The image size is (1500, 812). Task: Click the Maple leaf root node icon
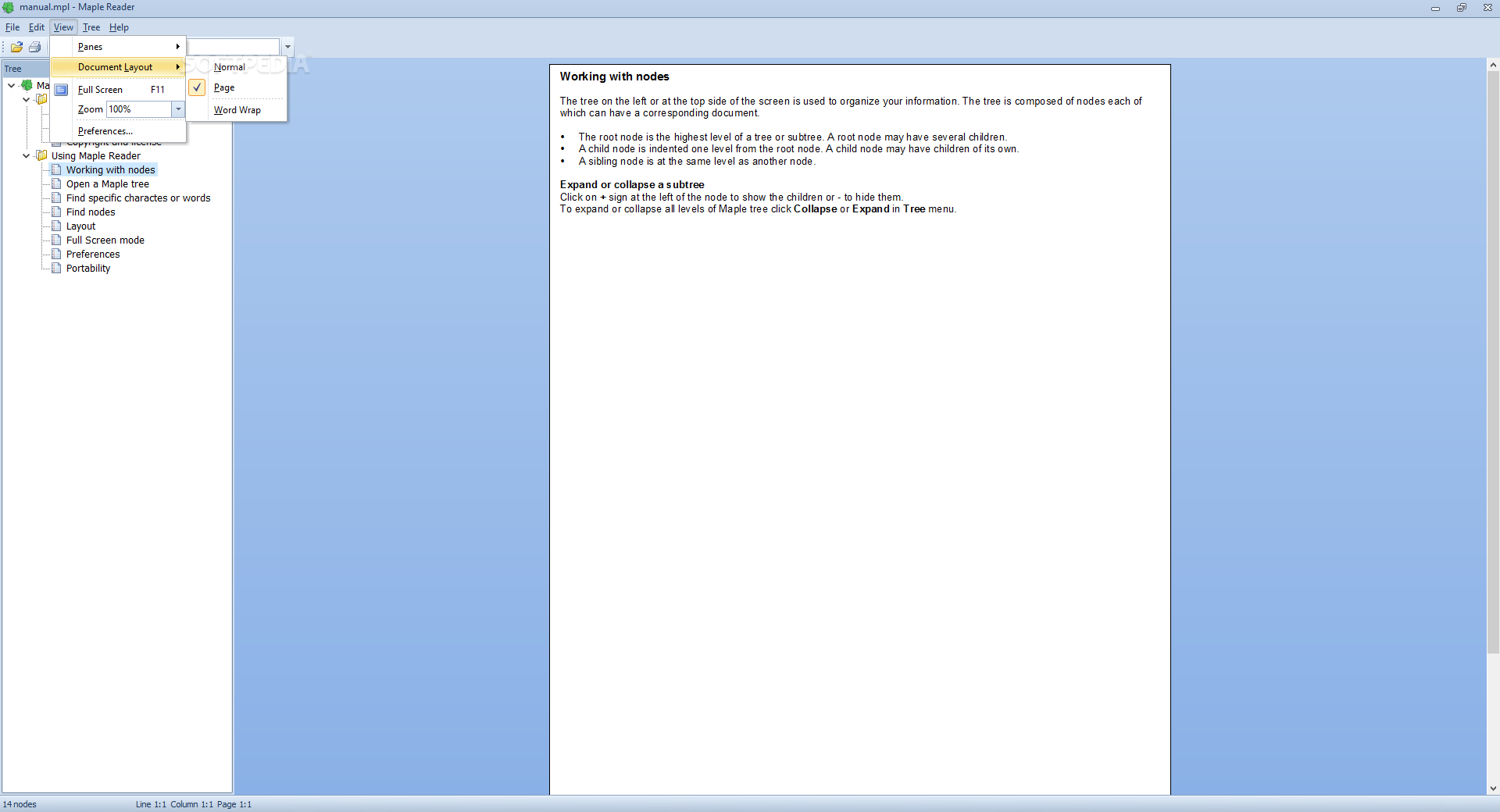(27, 85)
